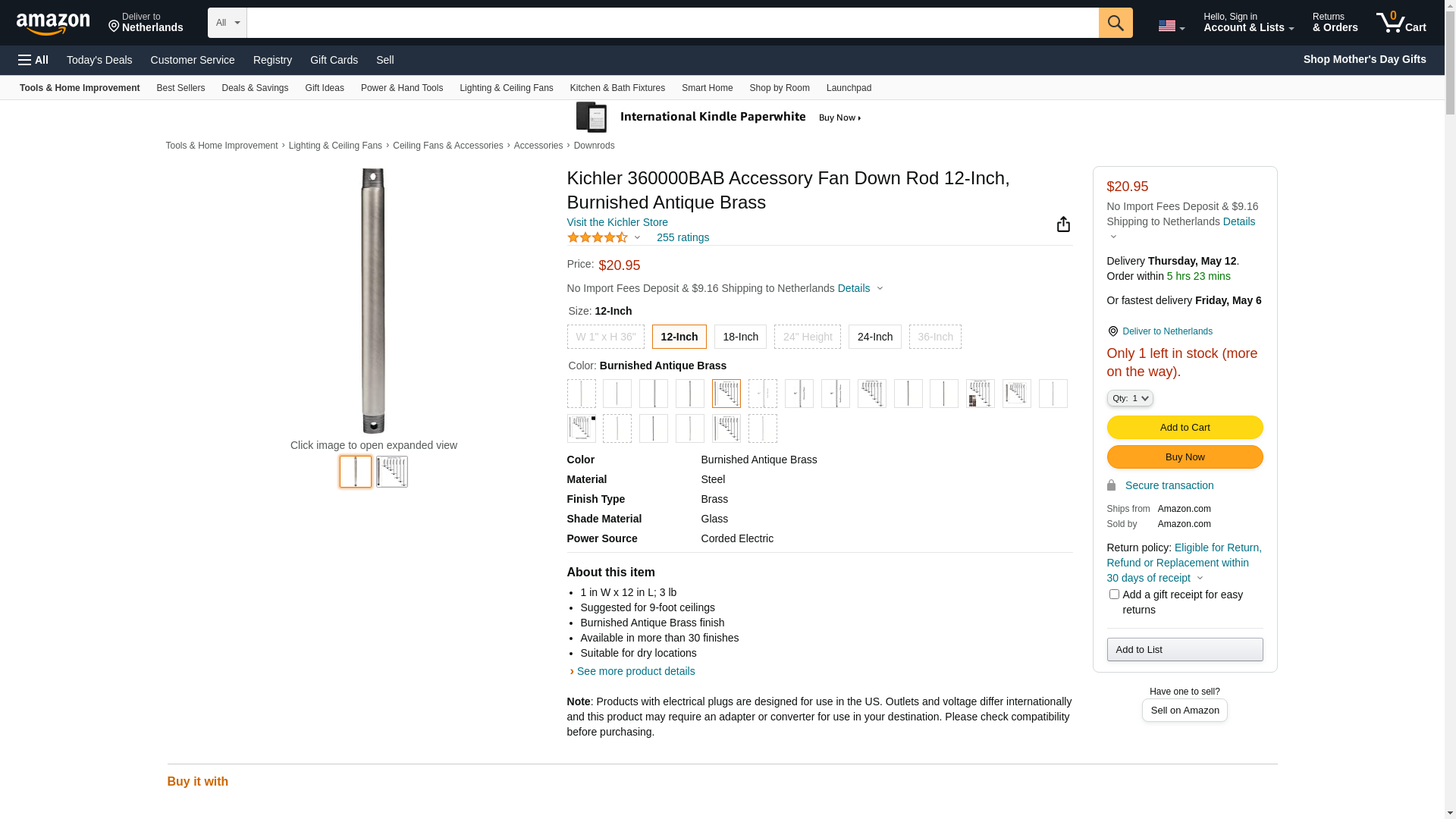This screenshot has width=1456, height=819.
Task: Open the US flag language selector
Action: (1171, 26)
